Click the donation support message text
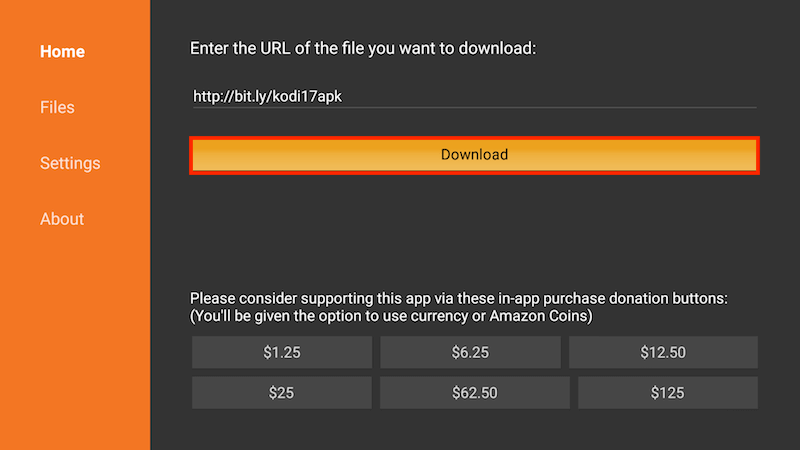800x450 pixels. click(459, 298)
